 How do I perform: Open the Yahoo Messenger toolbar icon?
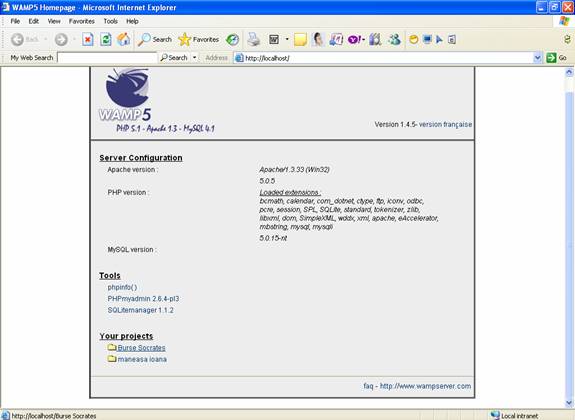click(x=355, y=39)
